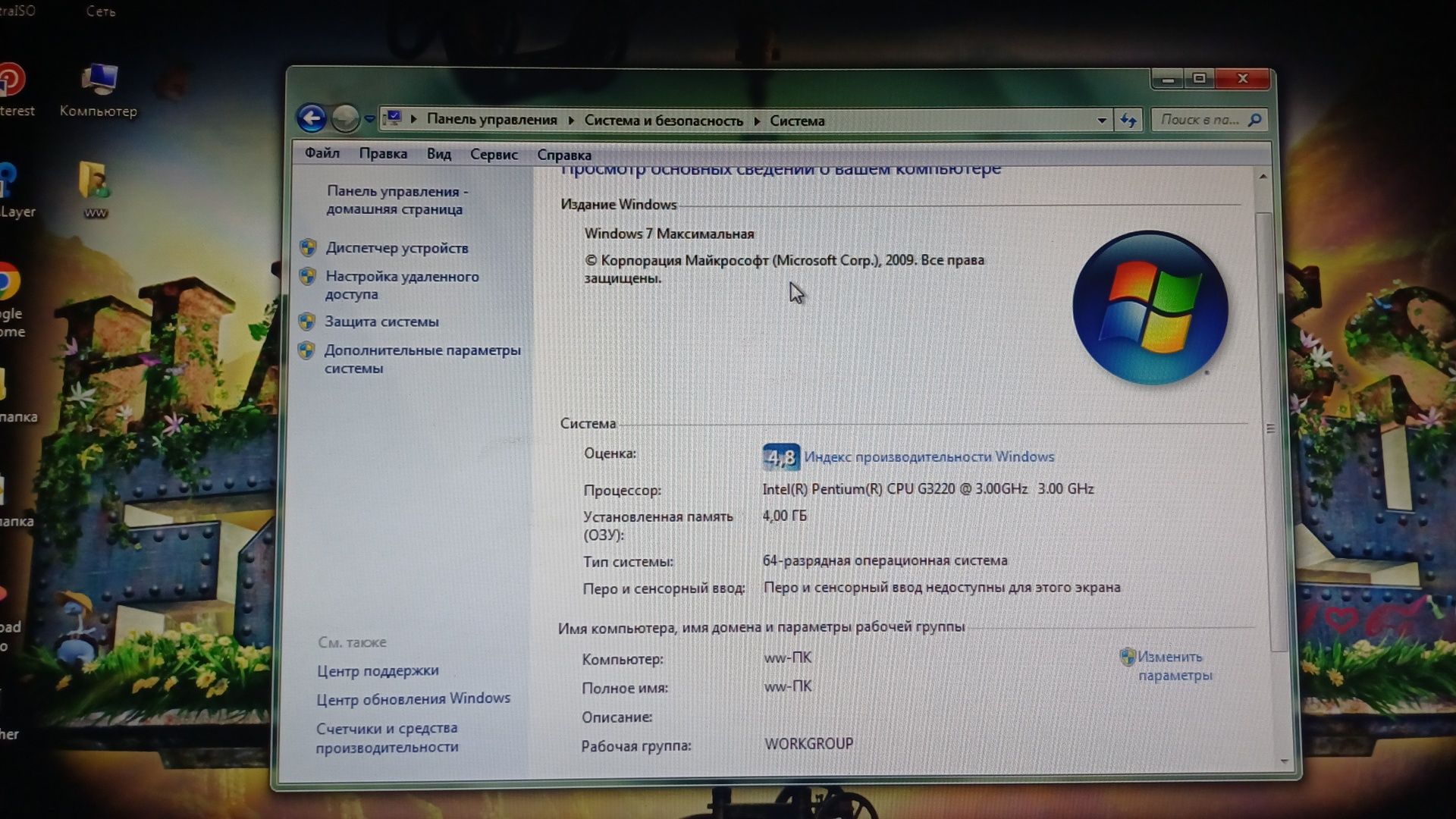
Task: Click shield icon beside Настройка удаленного доступа
Action: 307,276
